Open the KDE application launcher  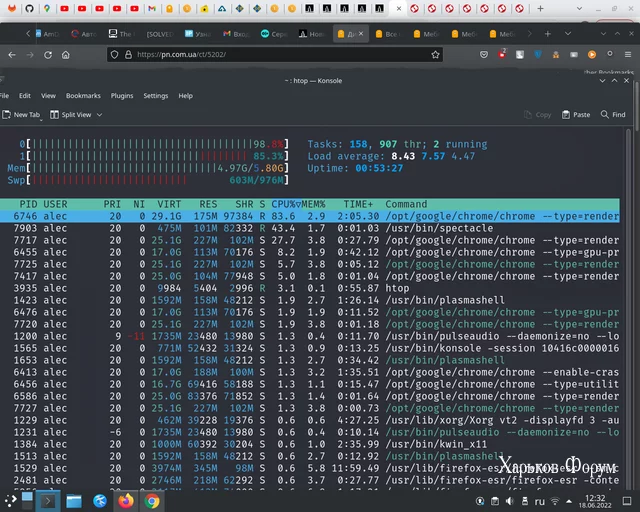(13, 501)
